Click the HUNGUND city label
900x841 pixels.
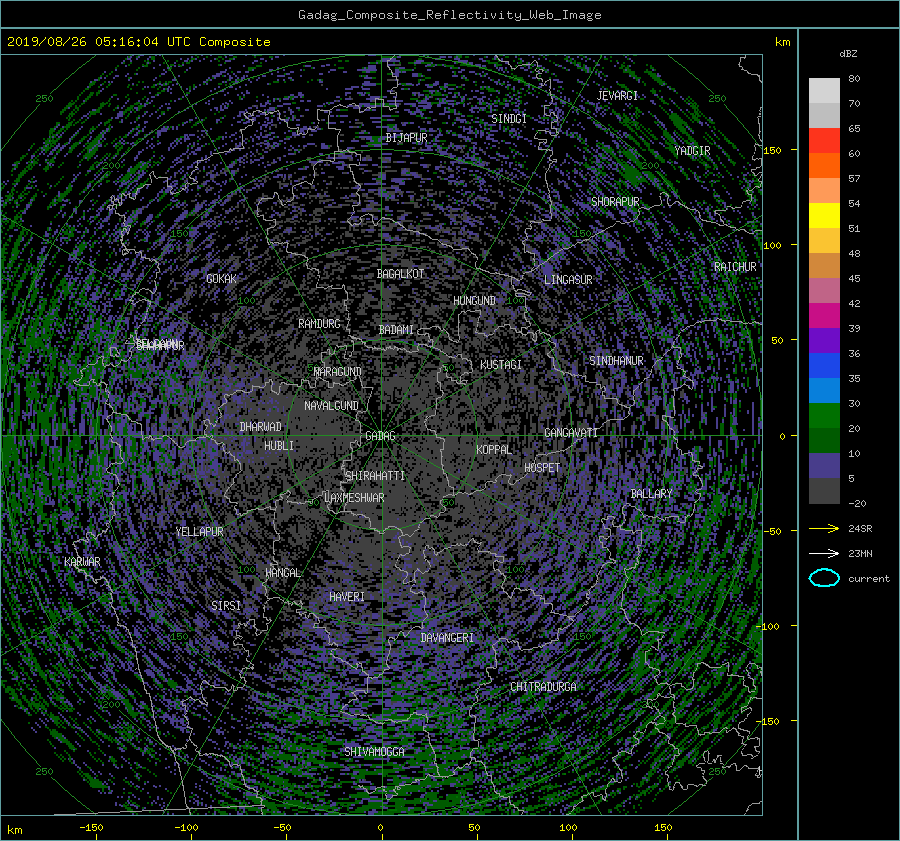(474, 300)
